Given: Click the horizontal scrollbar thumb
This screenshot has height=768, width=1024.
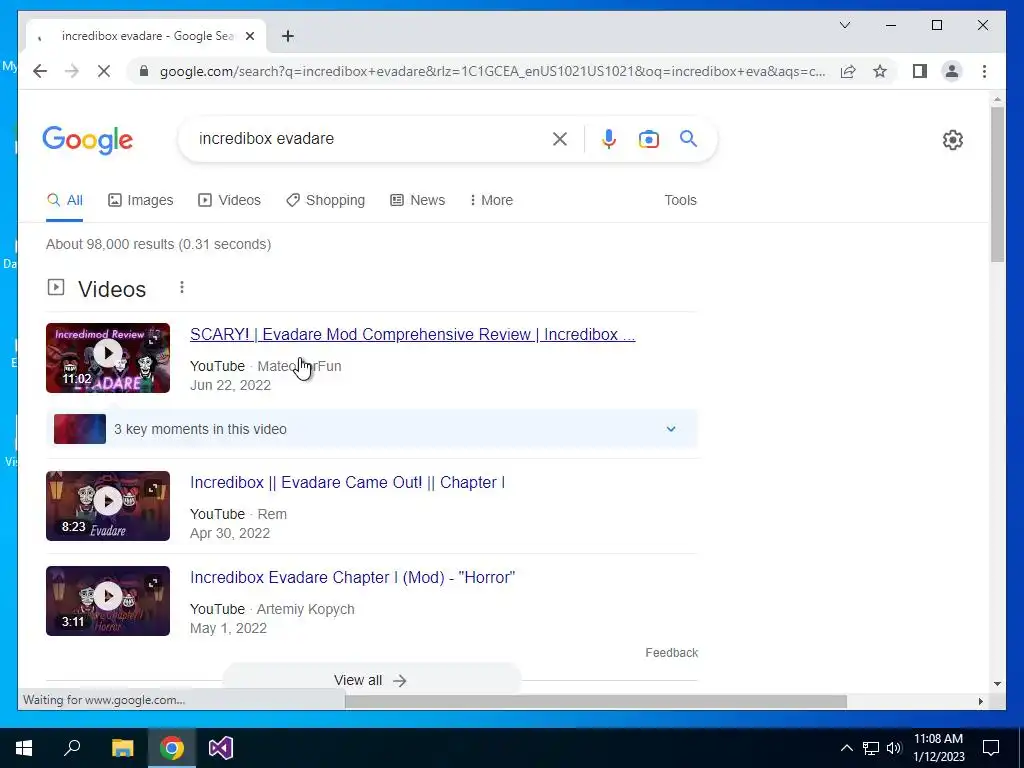Looking at the screenshot, I should point(596,701).
